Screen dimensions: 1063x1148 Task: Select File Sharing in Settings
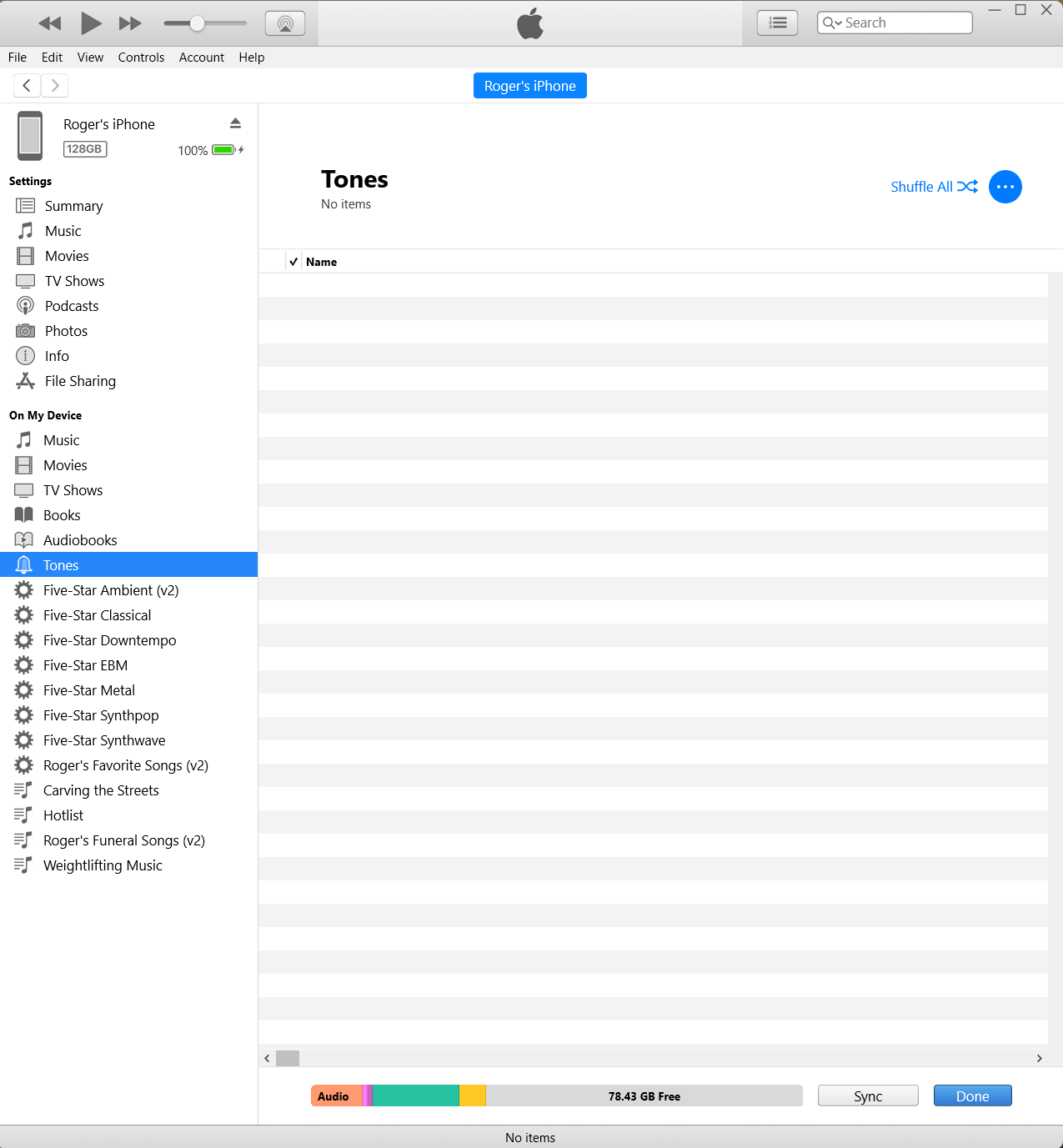[x=80, y=381]
